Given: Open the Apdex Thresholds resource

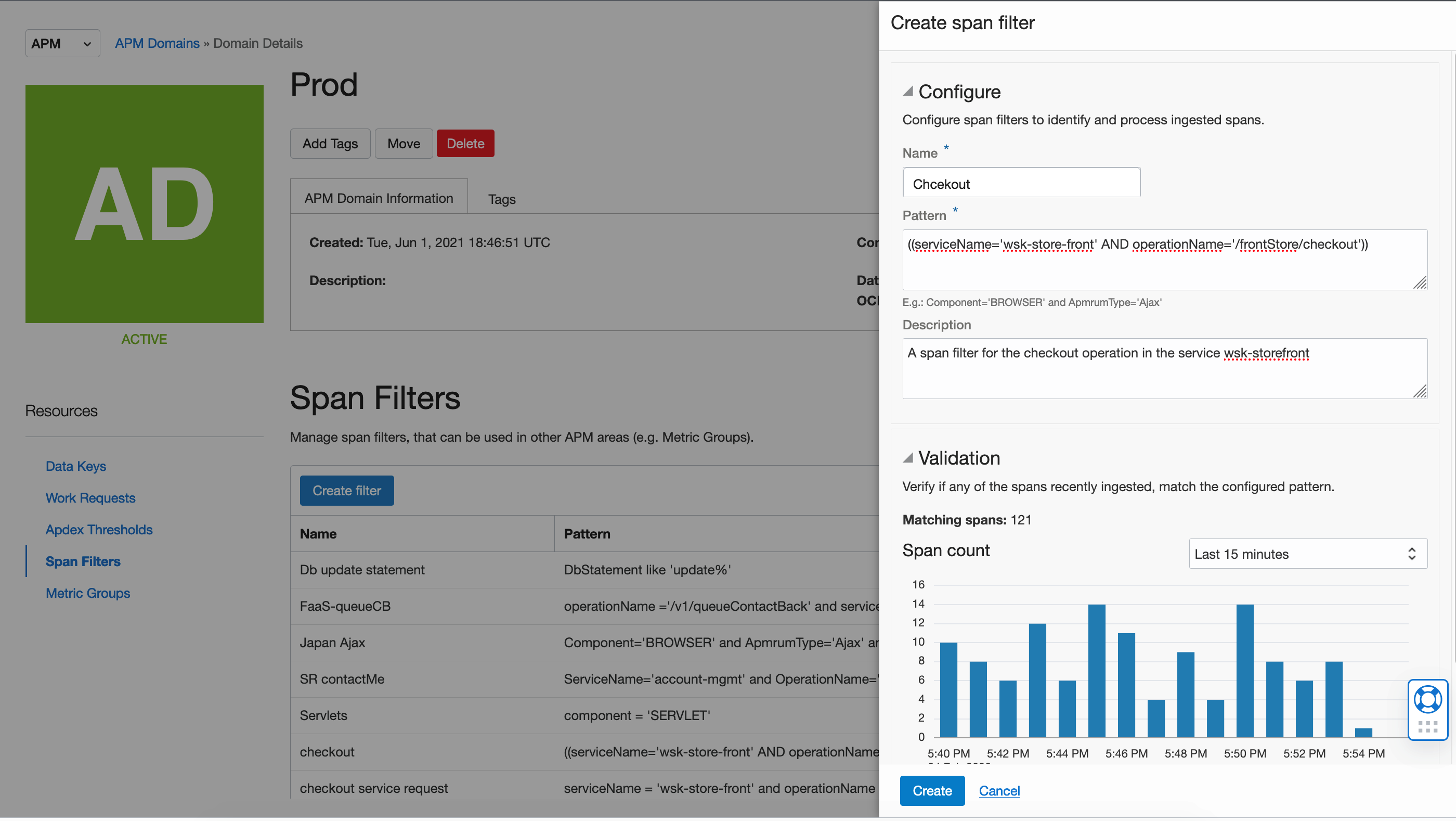Looking at the screenshot, I should pos(99,529).
